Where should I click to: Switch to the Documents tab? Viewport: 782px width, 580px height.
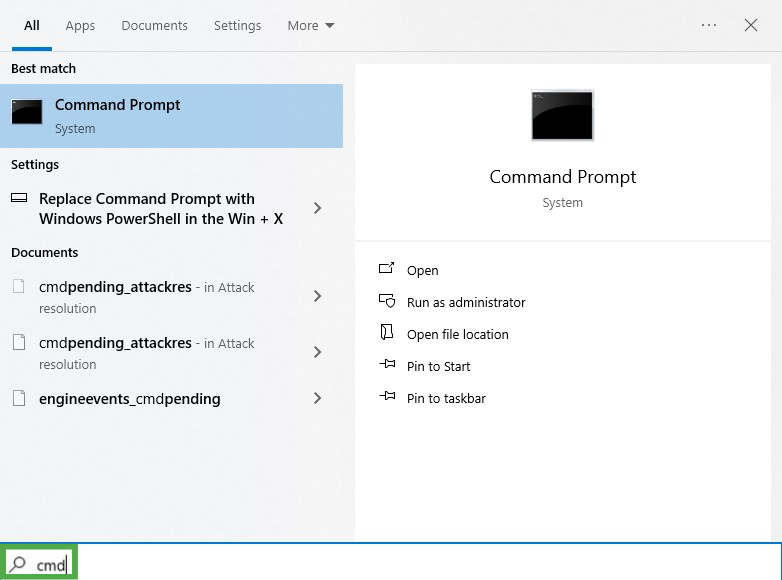[155, 25]
